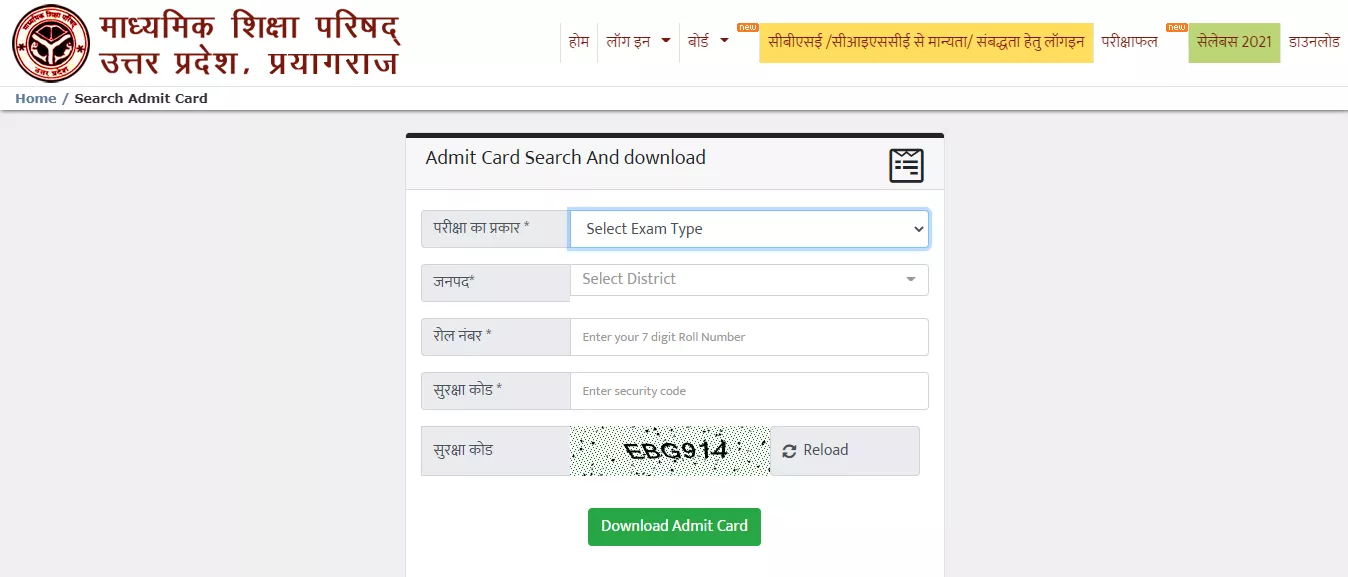Open the लॉग इन dropdown menu
Screen dimensions: 1348x577
click(638, 42)
